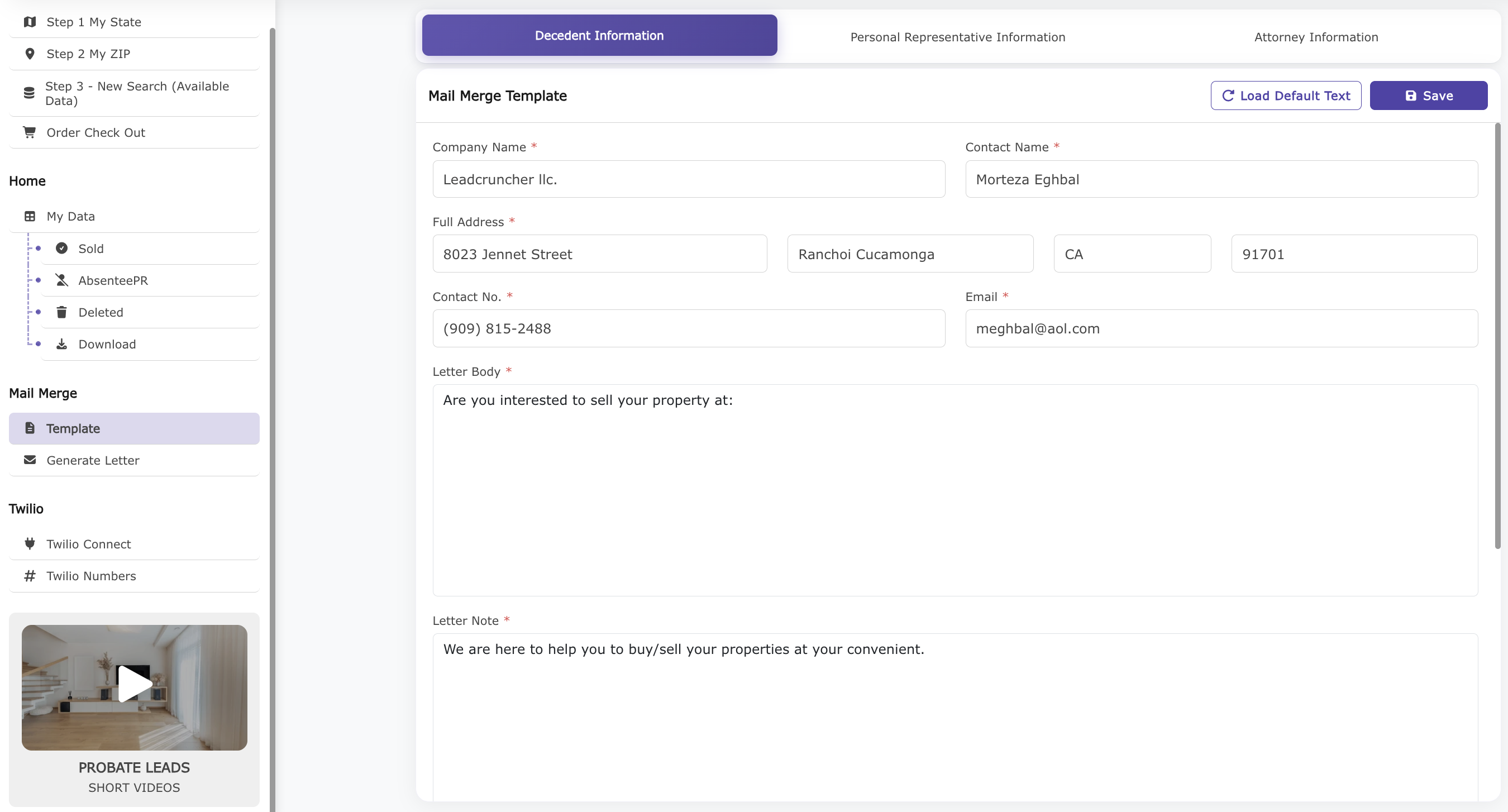Click the shopping cart icon for Order Check Out
This screenshot has height=812, width=1508.
[29, 132]
